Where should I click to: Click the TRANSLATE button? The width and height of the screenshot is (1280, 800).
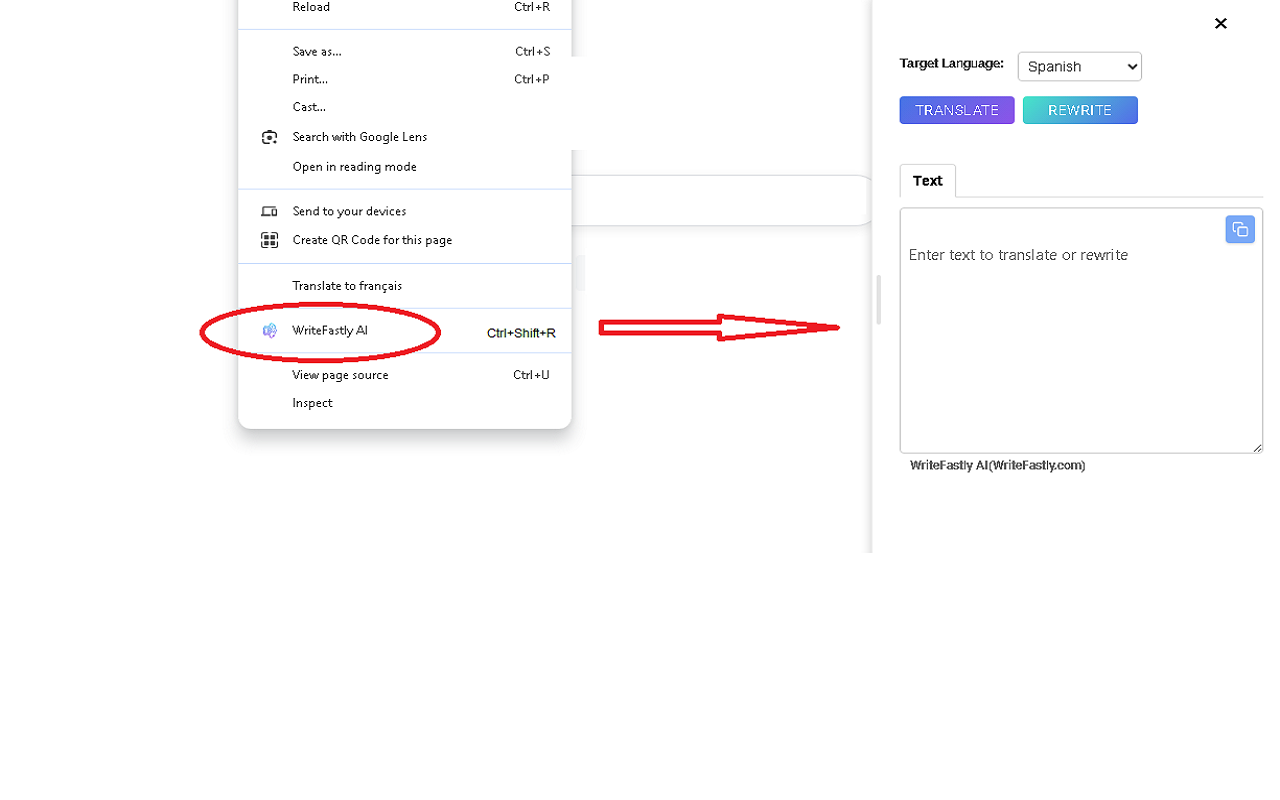(x=957, y=110)
